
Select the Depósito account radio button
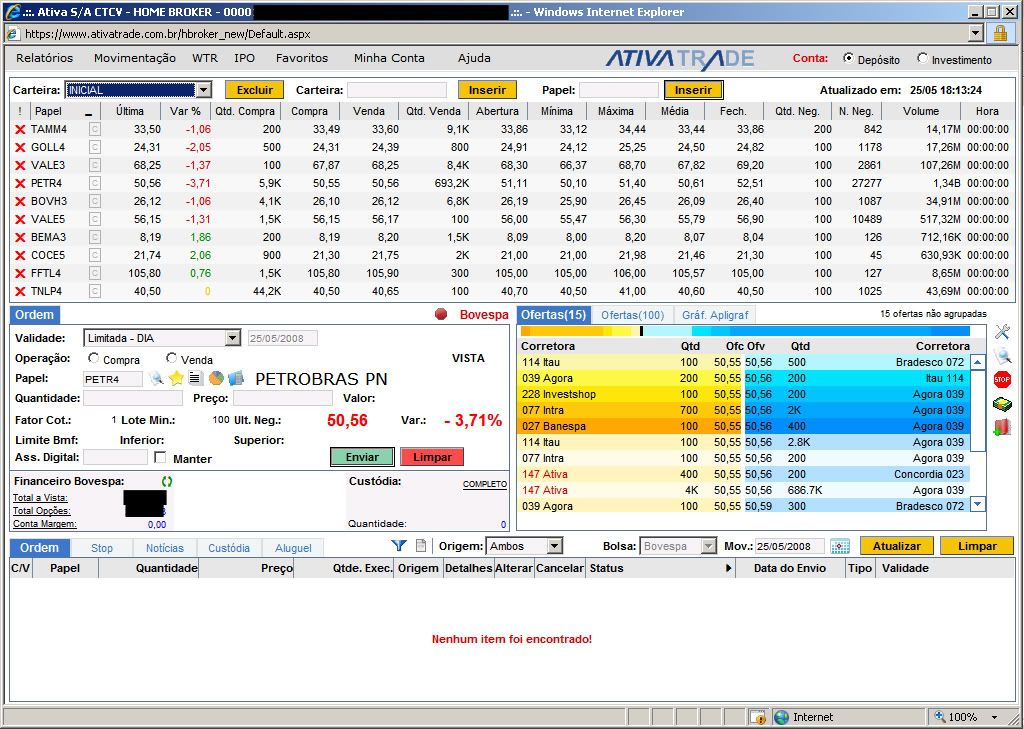click(848, 57)
